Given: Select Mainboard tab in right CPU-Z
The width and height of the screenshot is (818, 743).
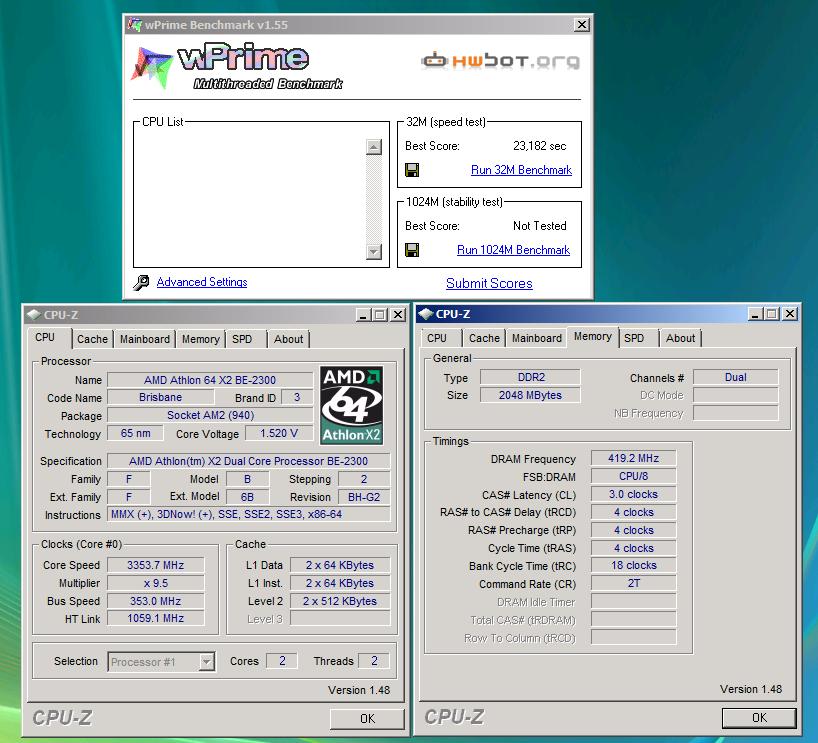Looking at the screenshot, I should click(537, 338).
